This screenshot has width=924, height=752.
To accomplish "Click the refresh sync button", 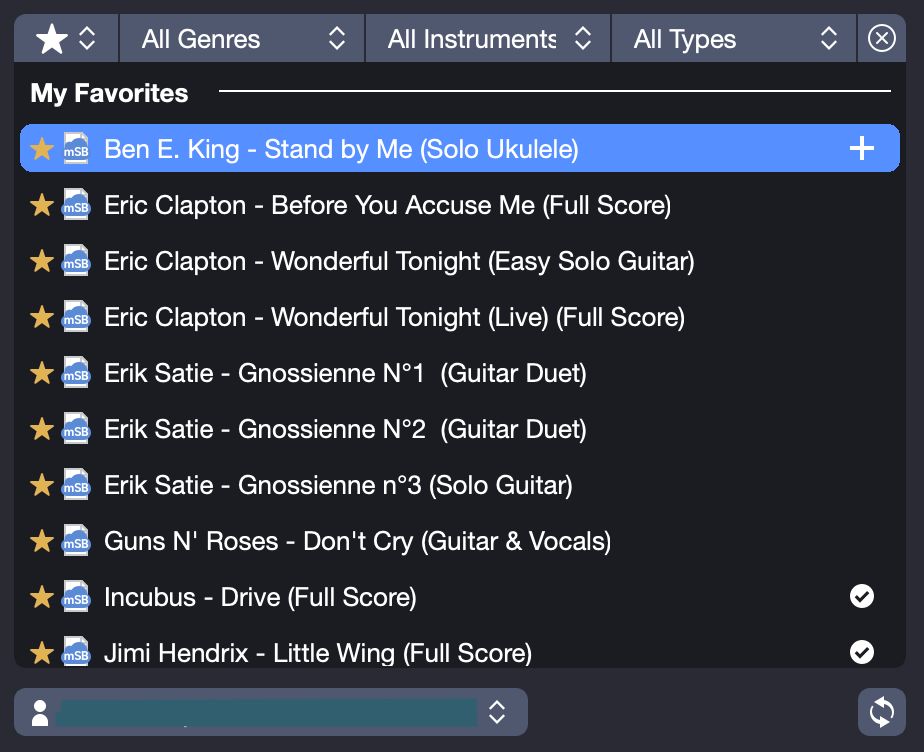I will click(x=882, y=712).
